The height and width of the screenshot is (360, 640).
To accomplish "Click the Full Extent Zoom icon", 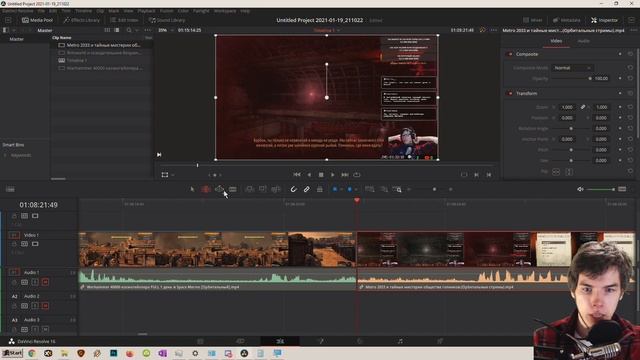I will coord(370,189).
